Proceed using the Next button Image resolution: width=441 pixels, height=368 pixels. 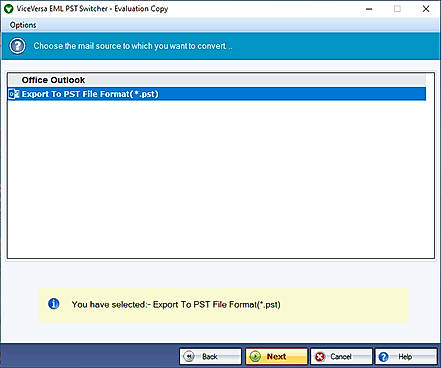276,357
